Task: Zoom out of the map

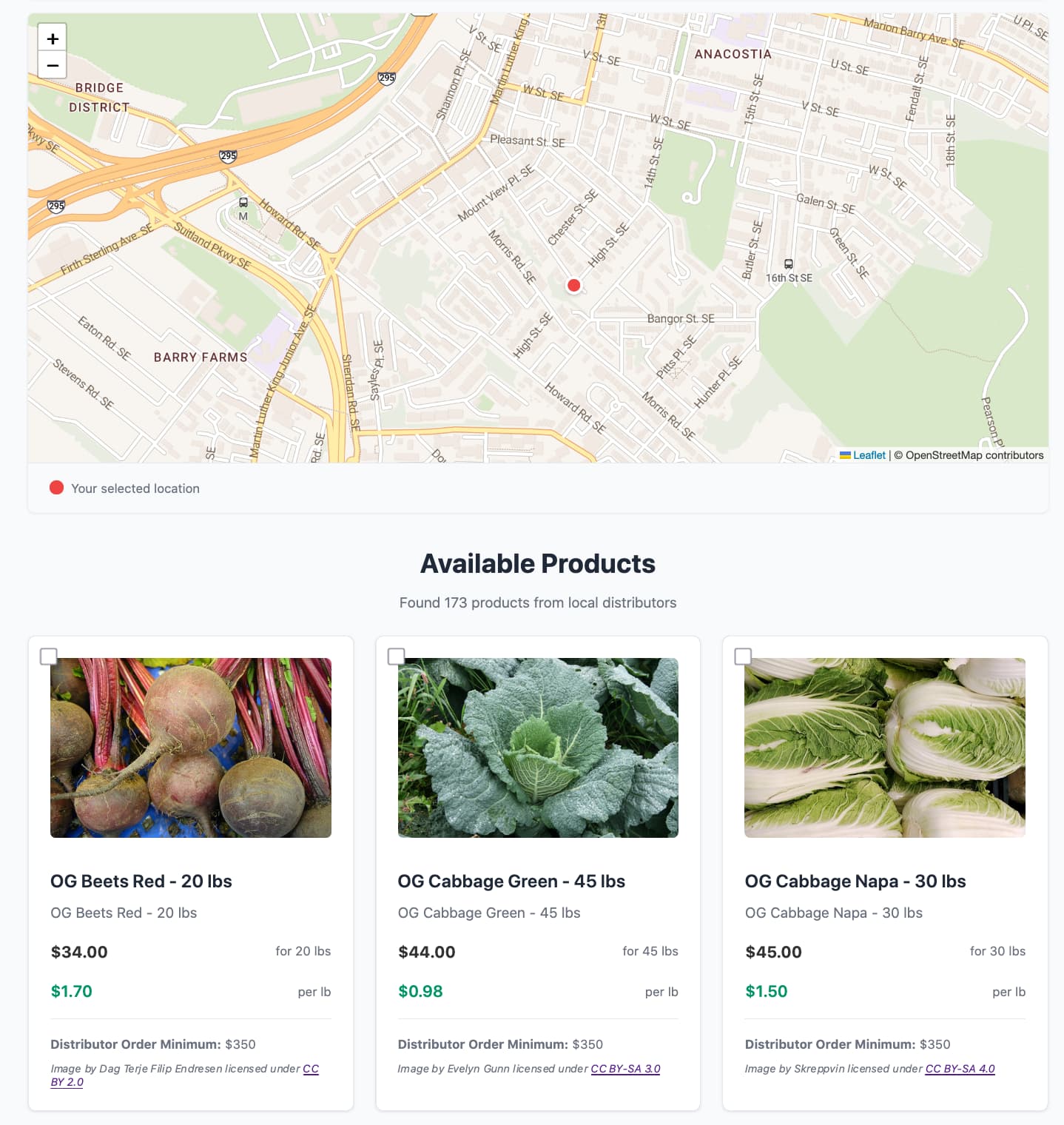Action: 53,65
